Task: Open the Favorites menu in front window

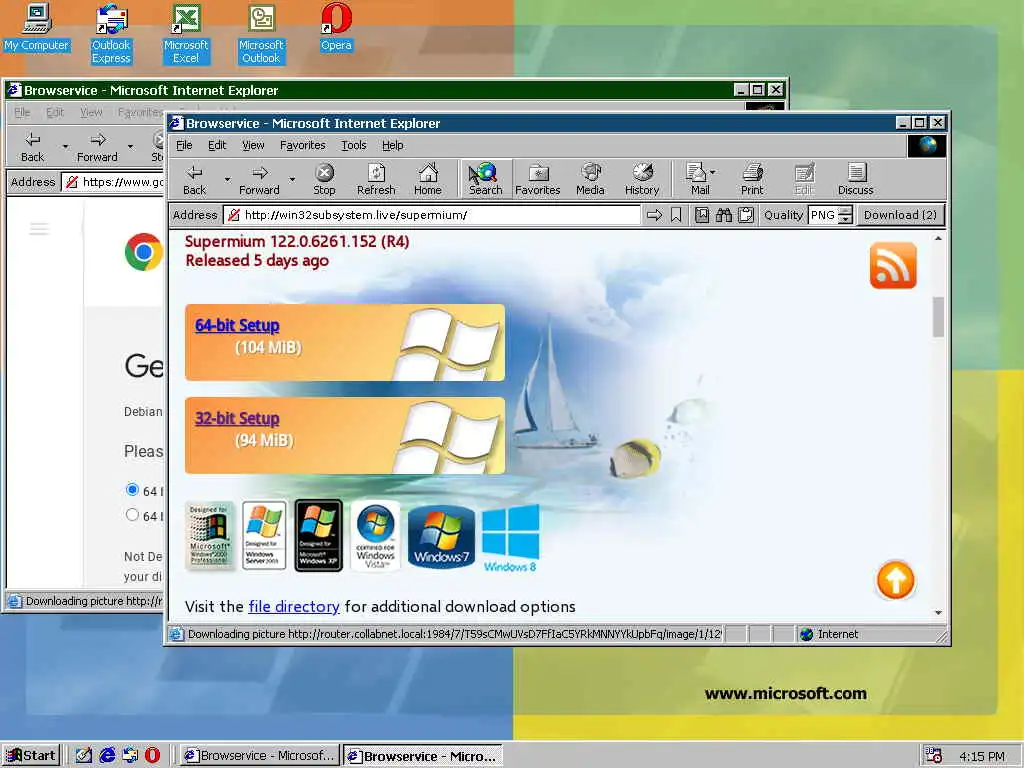Action: click(x=302, y=145)
